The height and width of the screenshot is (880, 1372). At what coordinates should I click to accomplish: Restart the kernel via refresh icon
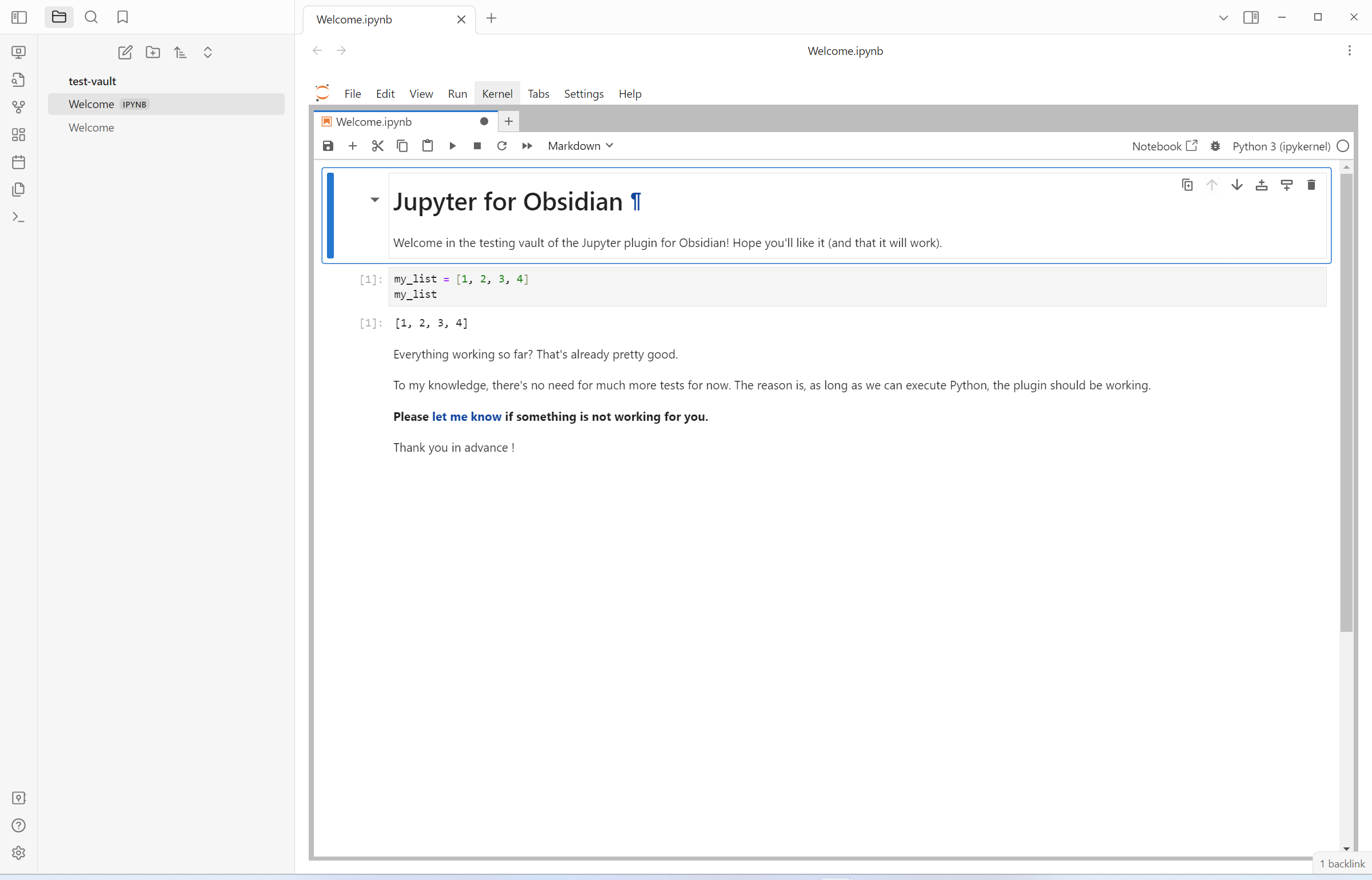(x=502, y=146)
